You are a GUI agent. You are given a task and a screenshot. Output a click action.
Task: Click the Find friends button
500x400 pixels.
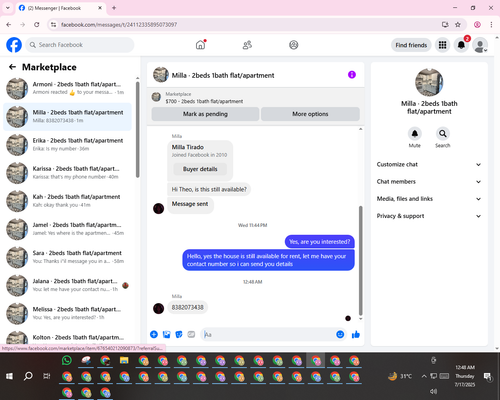point(411,45)
